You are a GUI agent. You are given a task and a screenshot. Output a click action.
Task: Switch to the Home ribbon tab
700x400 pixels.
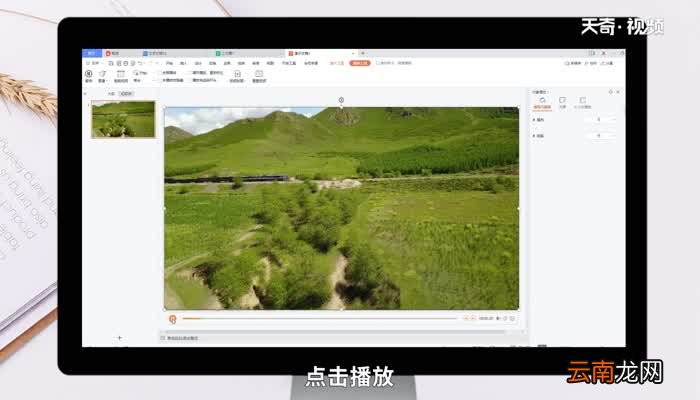pos(170,63)
